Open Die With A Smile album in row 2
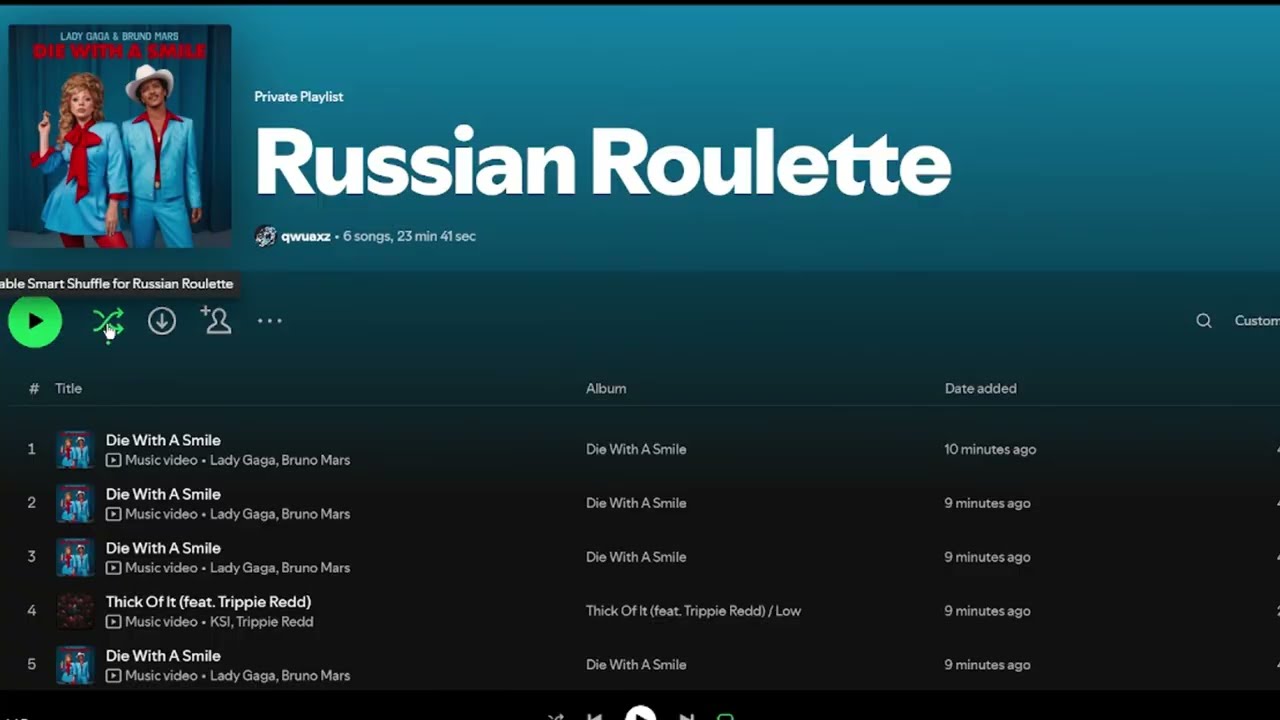Screen dimensions: 1280x720 point(636,503)
